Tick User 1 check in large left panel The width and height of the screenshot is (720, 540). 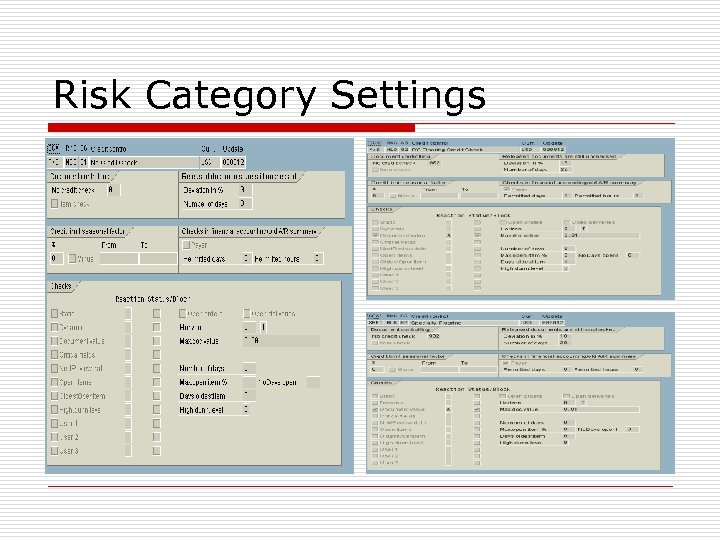click(55, 423)
